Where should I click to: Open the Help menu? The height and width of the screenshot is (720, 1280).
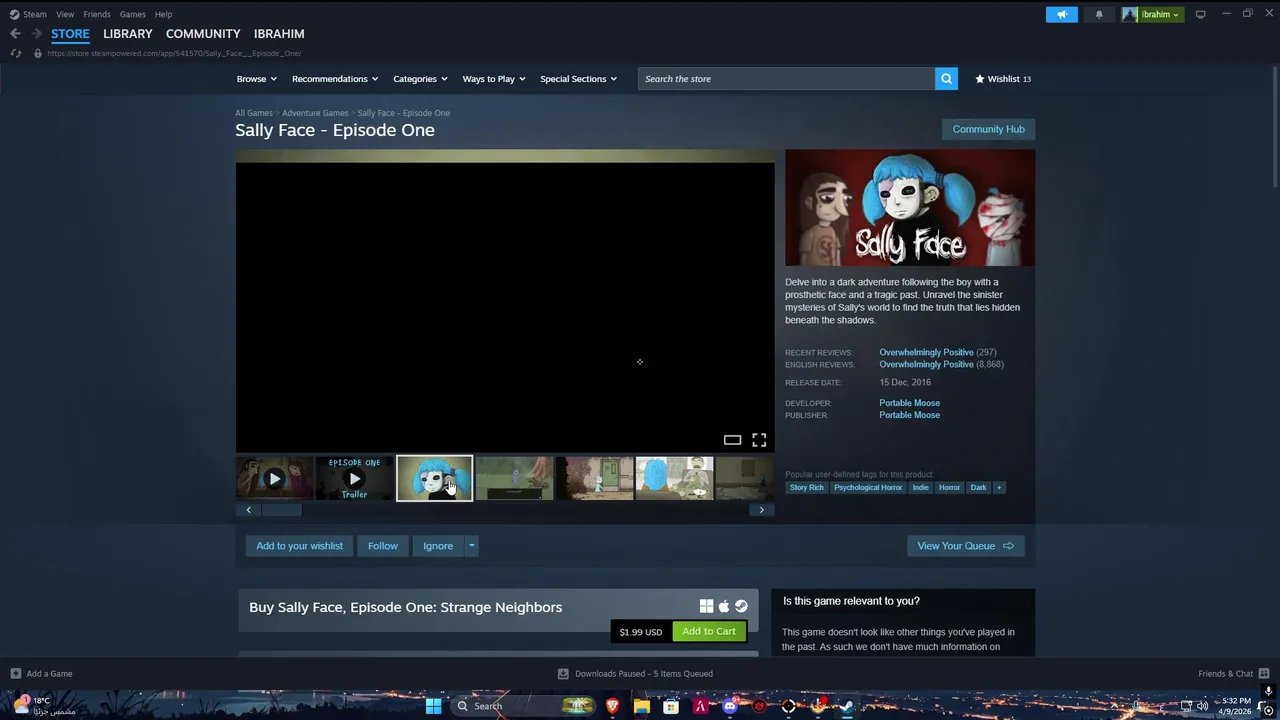point(163,14)
